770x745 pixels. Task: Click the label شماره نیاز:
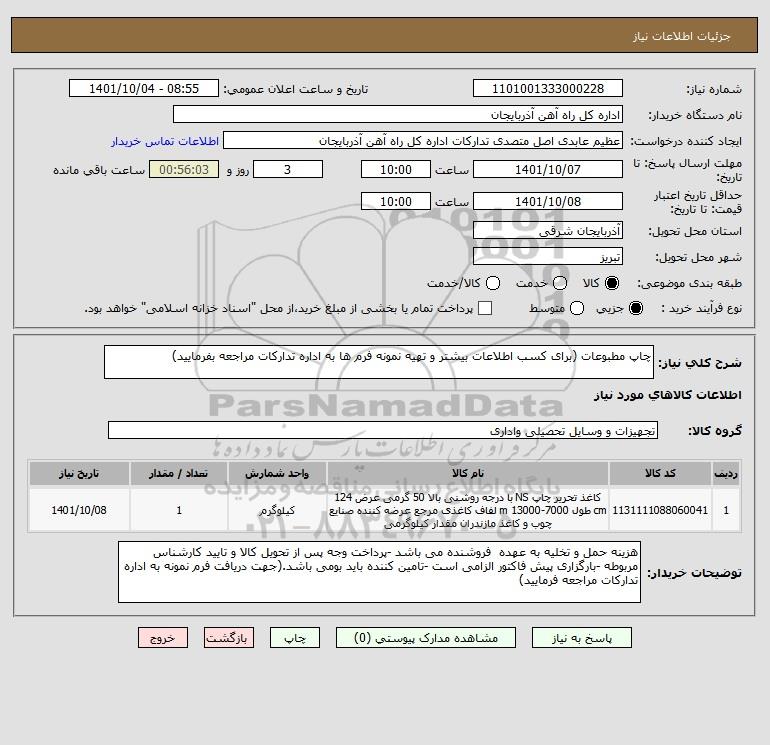pyautogui.click(x=714, y=89)
